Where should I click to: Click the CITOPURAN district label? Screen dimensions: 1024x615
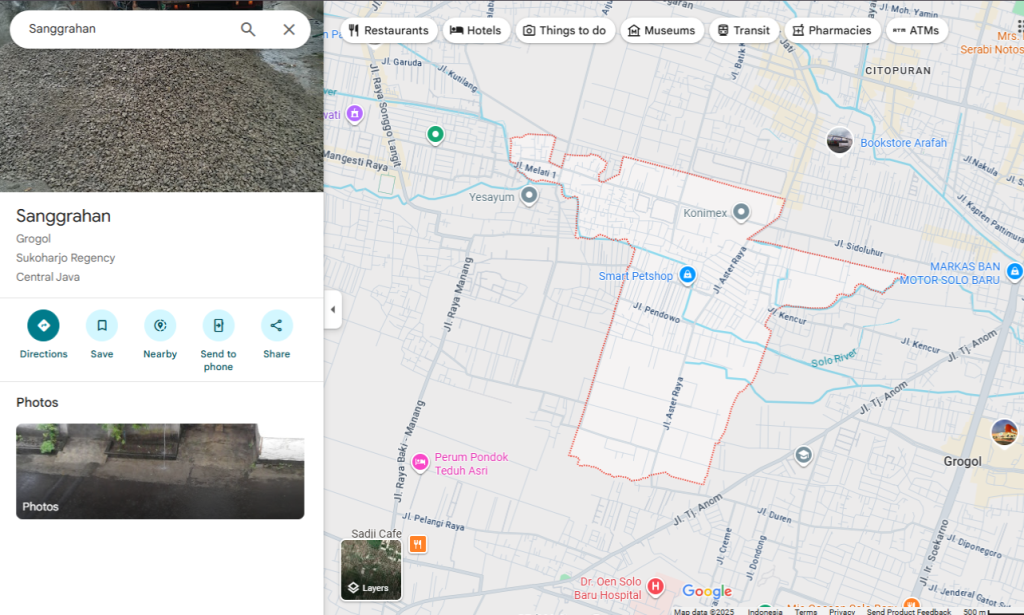click(x=898, y=71)
